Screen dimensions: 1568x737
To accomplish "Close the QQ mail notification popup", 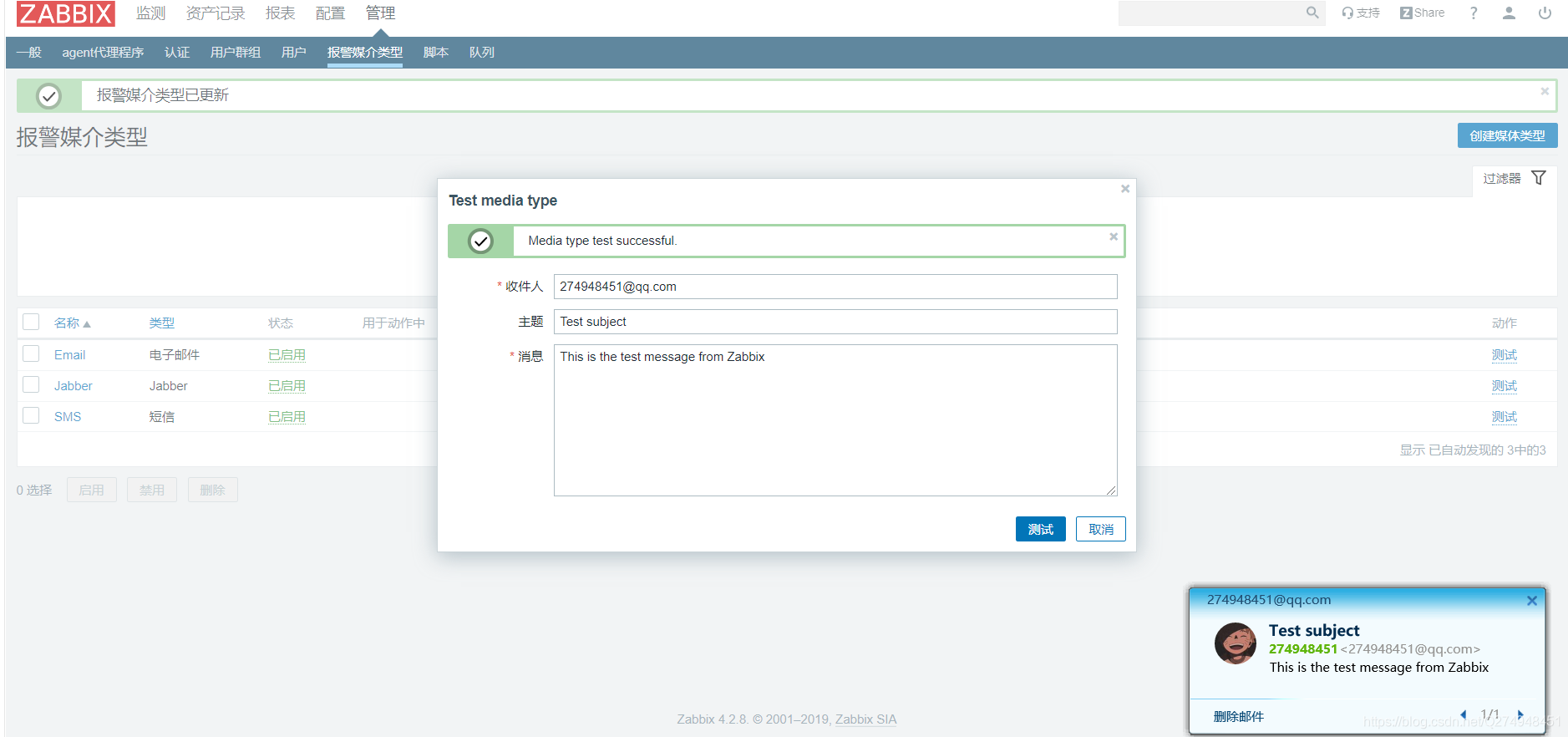I will 1531,601.
